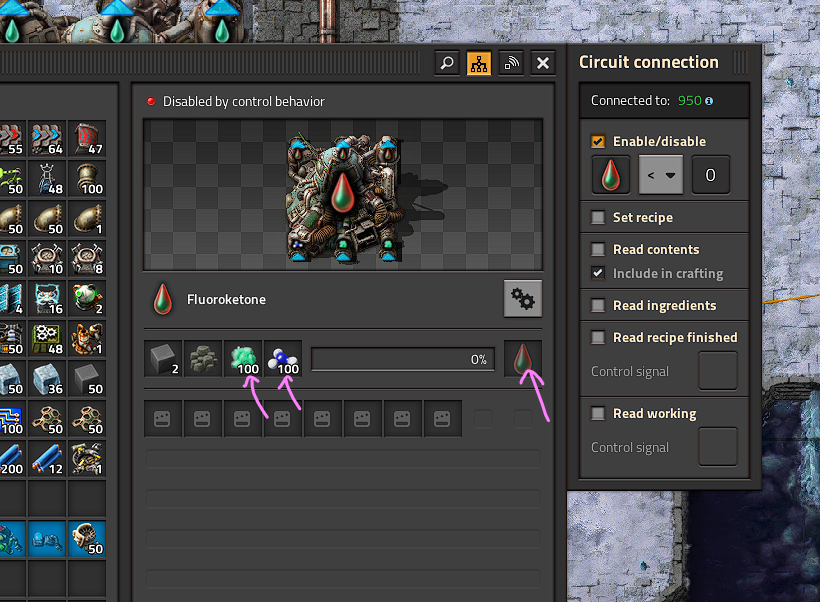Pick the power pole stack of 48
This screenshot has height=602, width=820.
[x=48, y=179]
